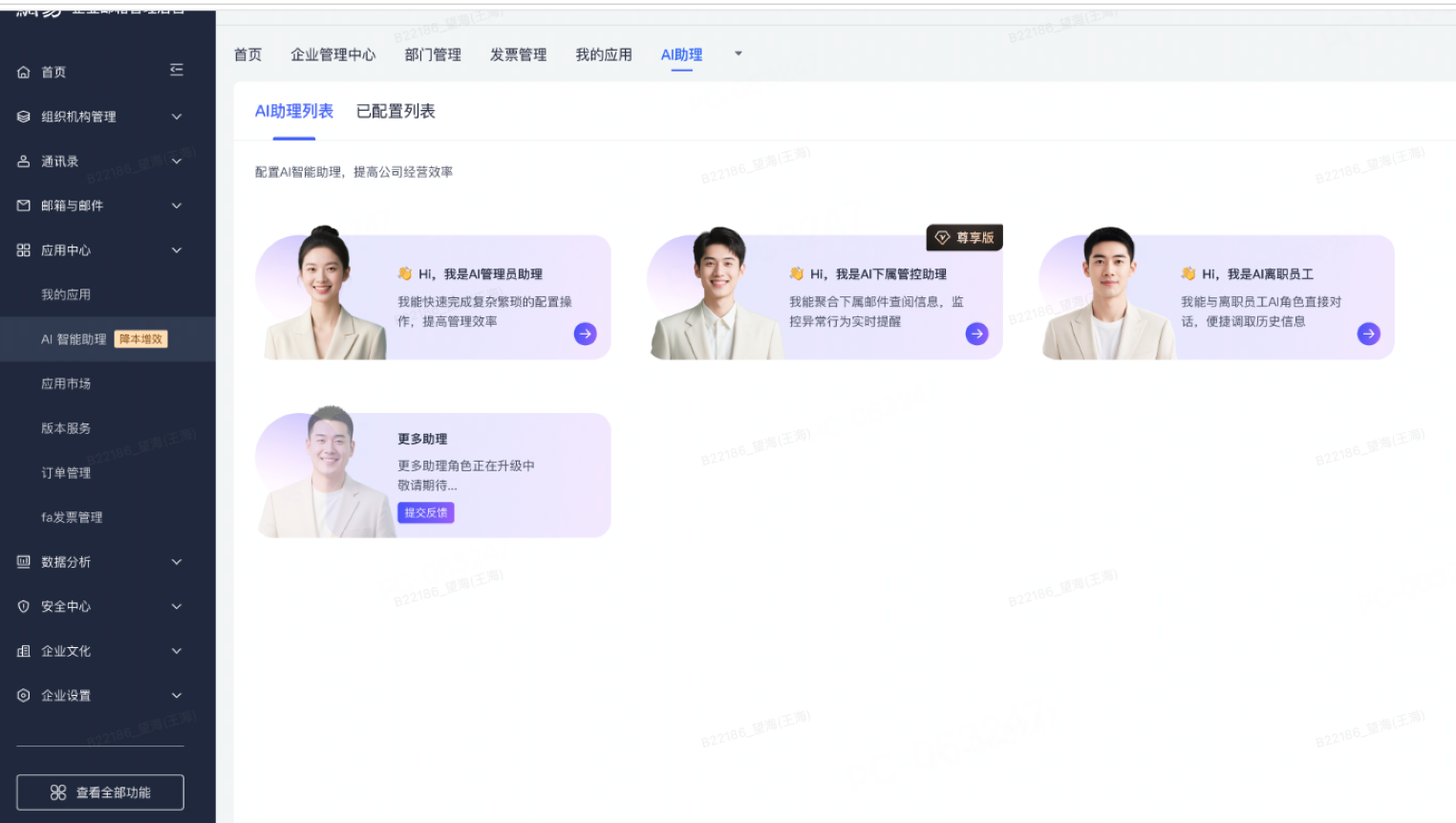1456x823 pixels.
Task: Switch to AI助理列表 tab
Action: 294,111
